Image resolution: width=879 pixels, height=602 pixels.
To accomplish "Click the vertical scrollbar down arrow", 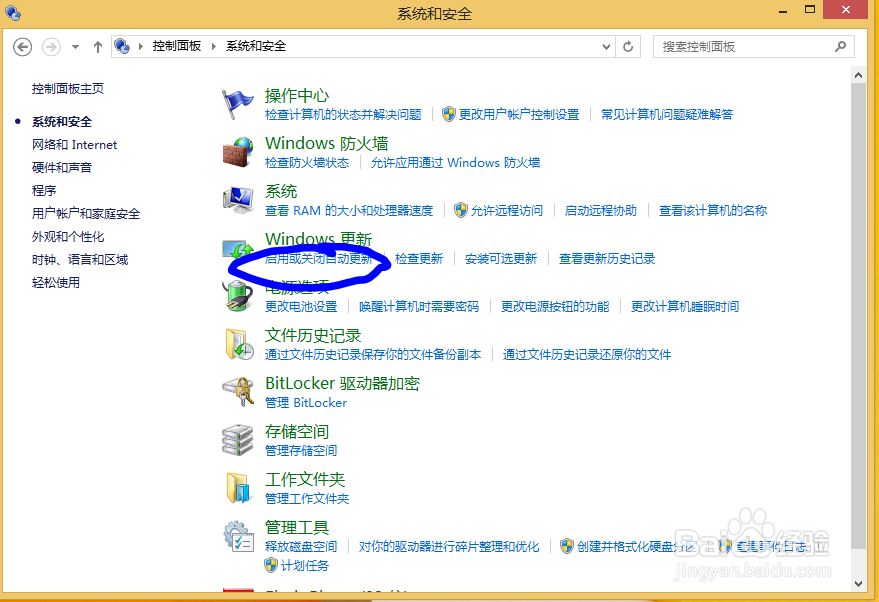I will point(858,584).
